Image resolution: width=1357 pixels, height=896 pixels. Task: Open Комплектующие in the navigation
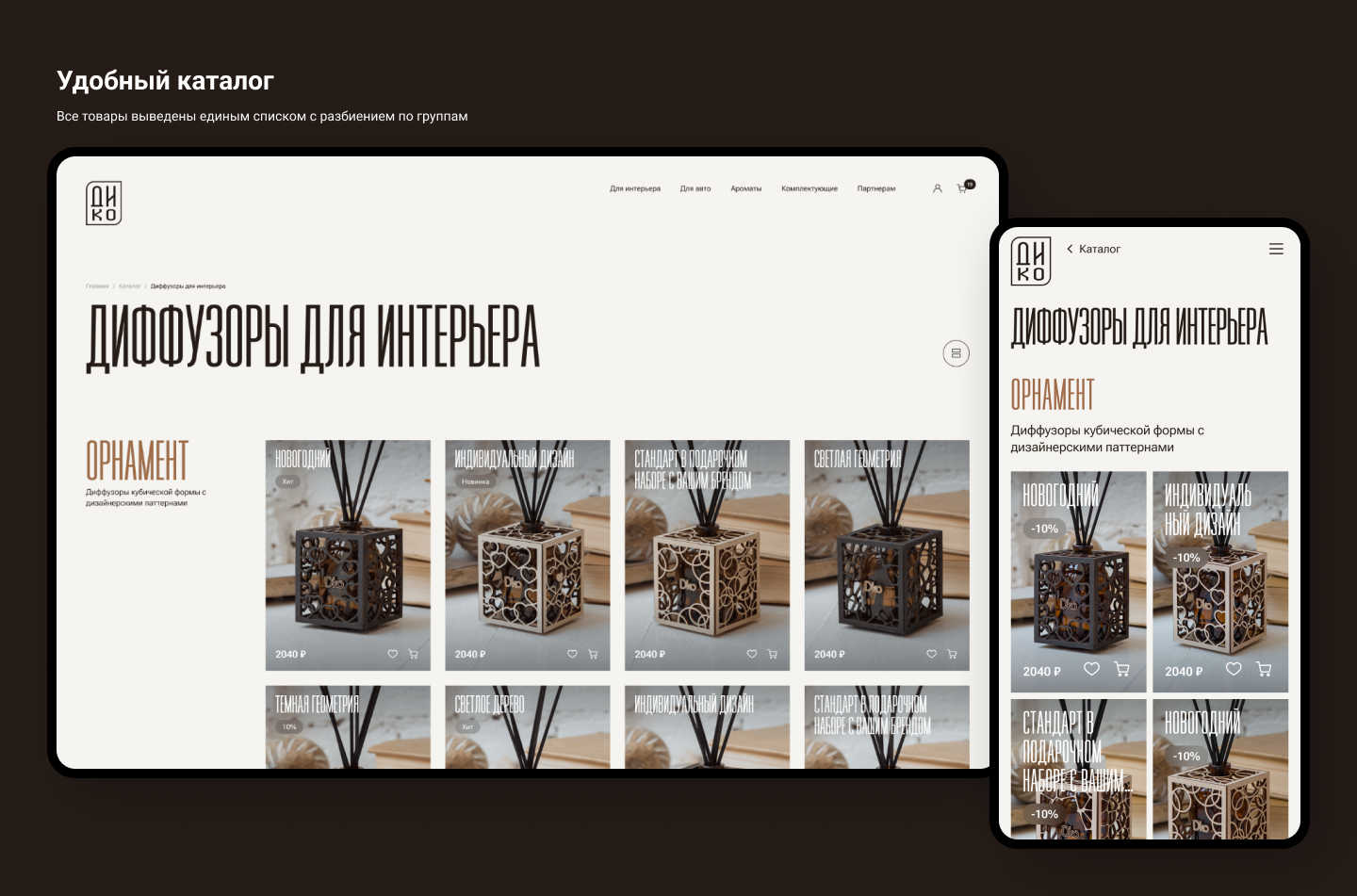pos(809,188)
